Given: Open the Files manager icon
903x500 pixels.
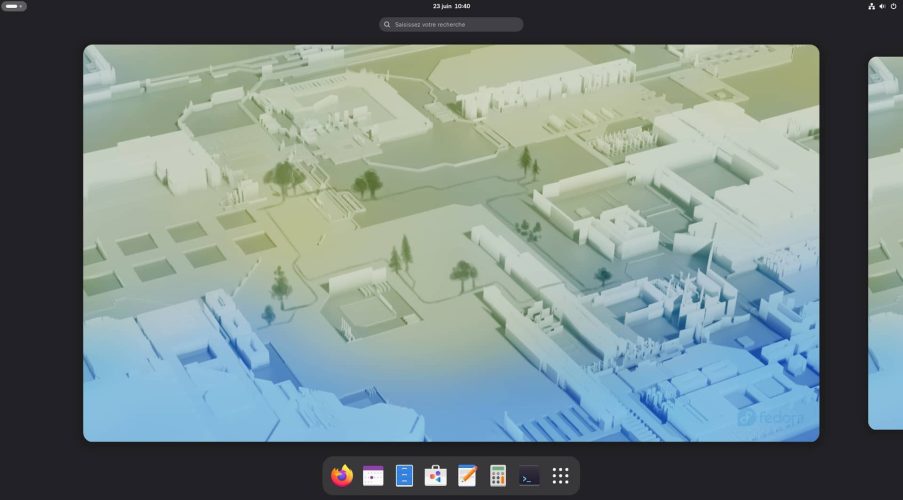Looking at the screenshot, I should click(x=404, y=476).
